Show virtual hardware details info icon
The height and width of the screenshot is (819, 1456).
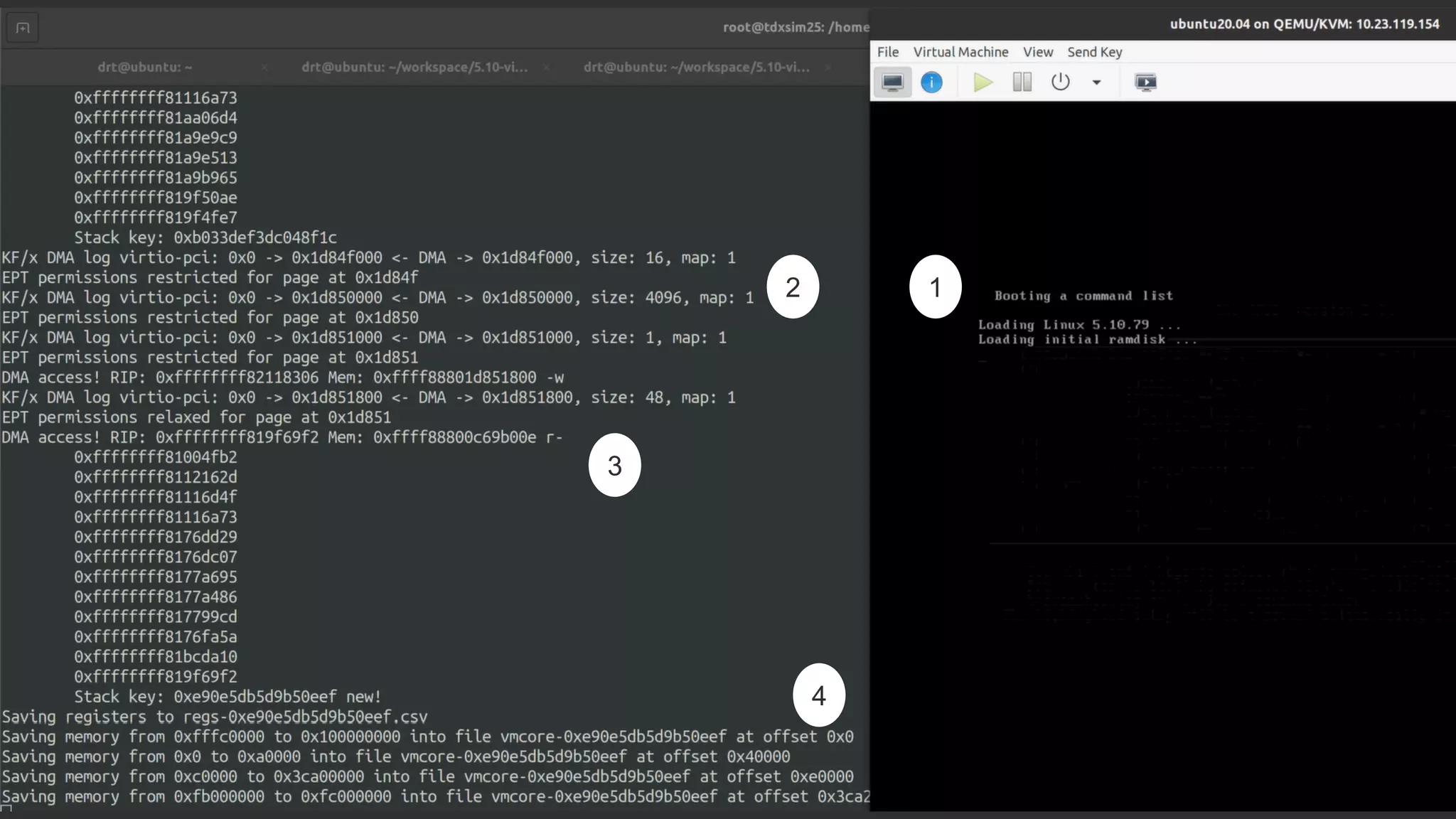pyautogui.click(x=931, y=82)
